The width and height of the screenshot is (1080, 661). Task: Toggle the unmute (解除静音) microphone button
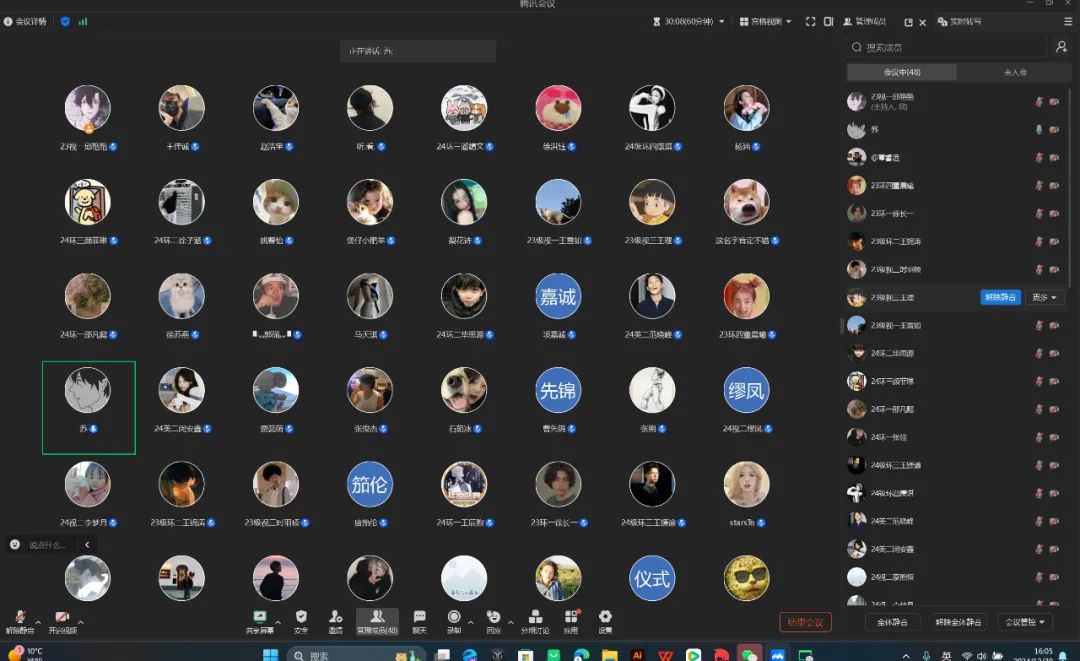[19, 618]
